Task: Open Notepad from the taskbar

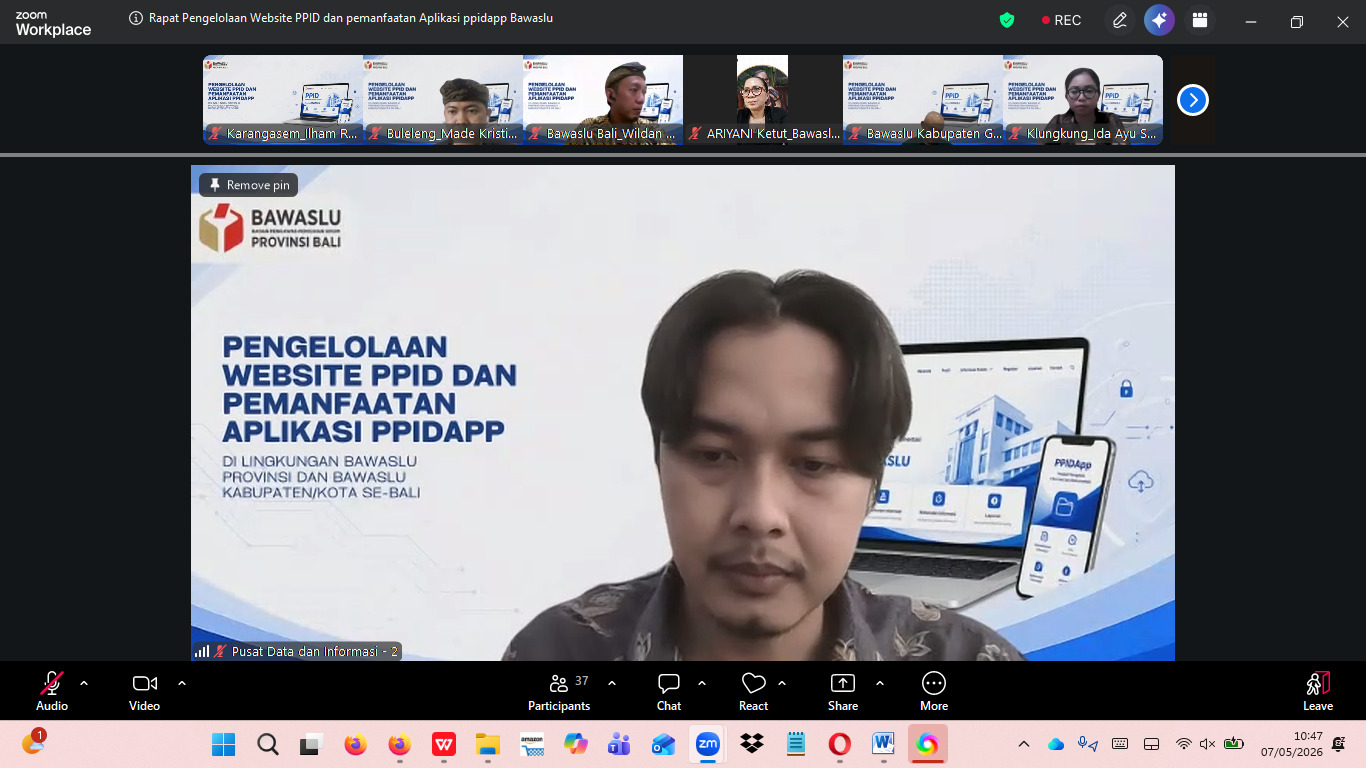Action: (795, 744)
